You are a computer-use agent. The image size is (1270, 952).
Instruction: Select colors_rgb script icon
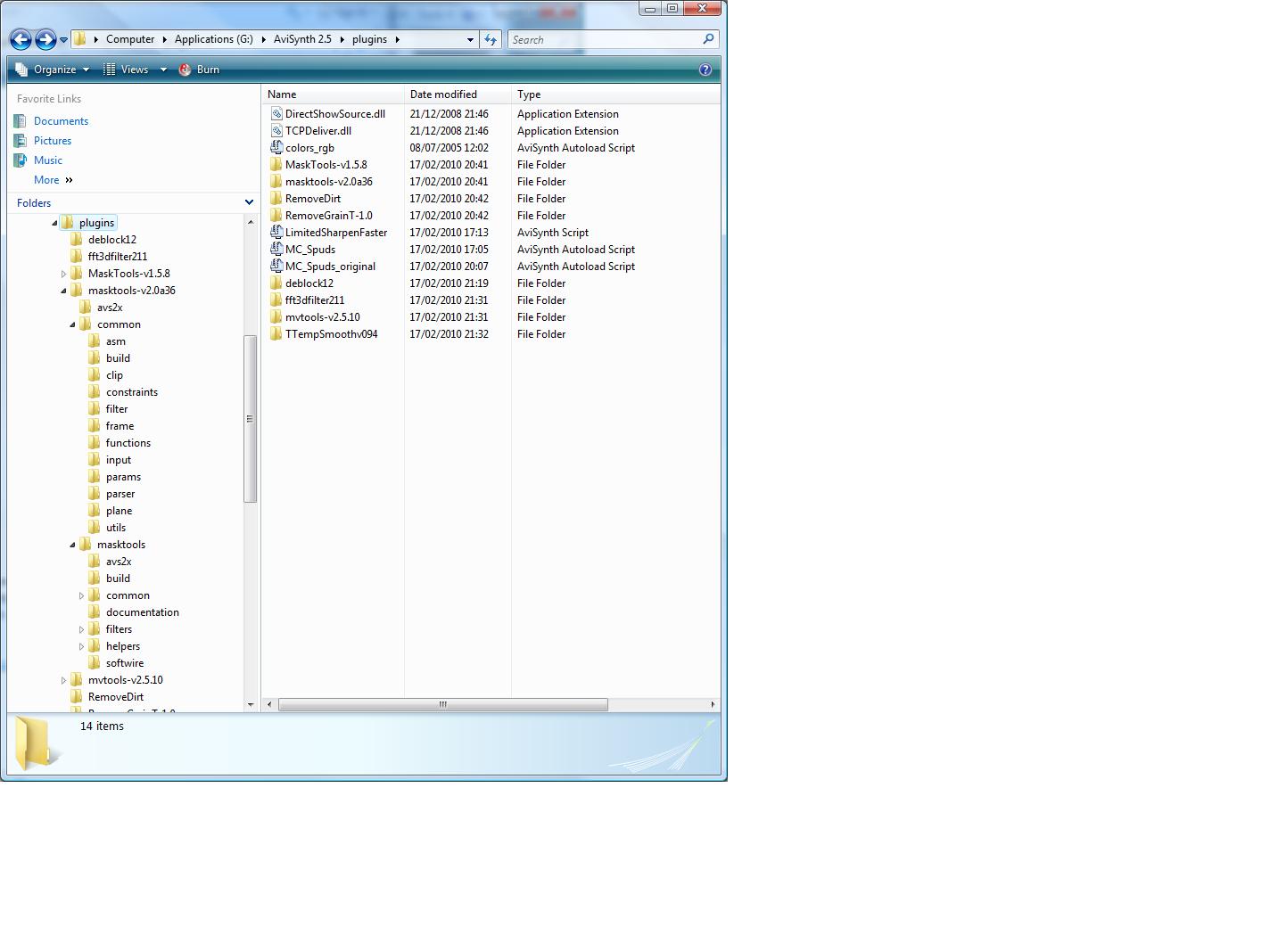(x=276, y=148)
